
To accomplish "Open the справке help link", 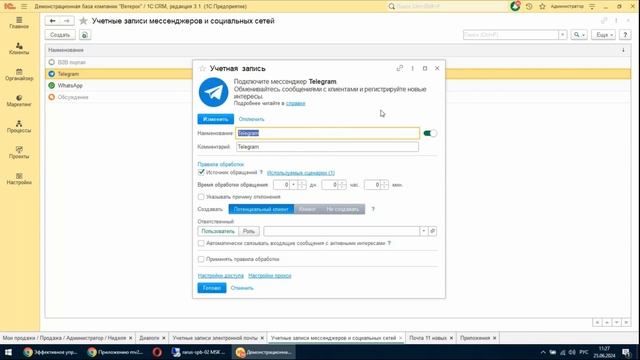I will click(x=296, y=103).
